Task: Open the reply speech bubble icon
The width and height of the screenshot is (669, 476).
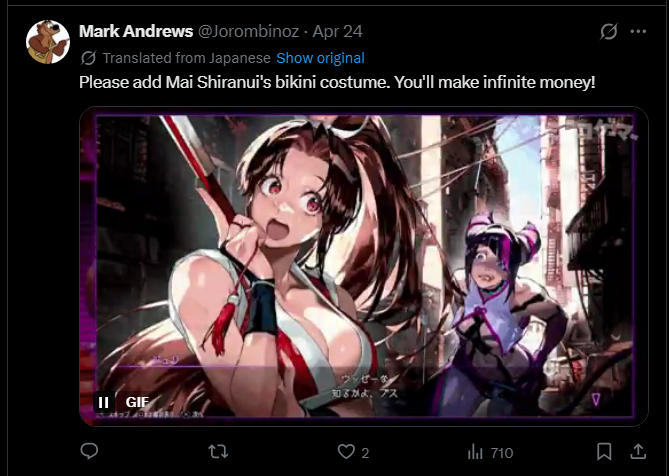Action: click(x=89, y=451)
